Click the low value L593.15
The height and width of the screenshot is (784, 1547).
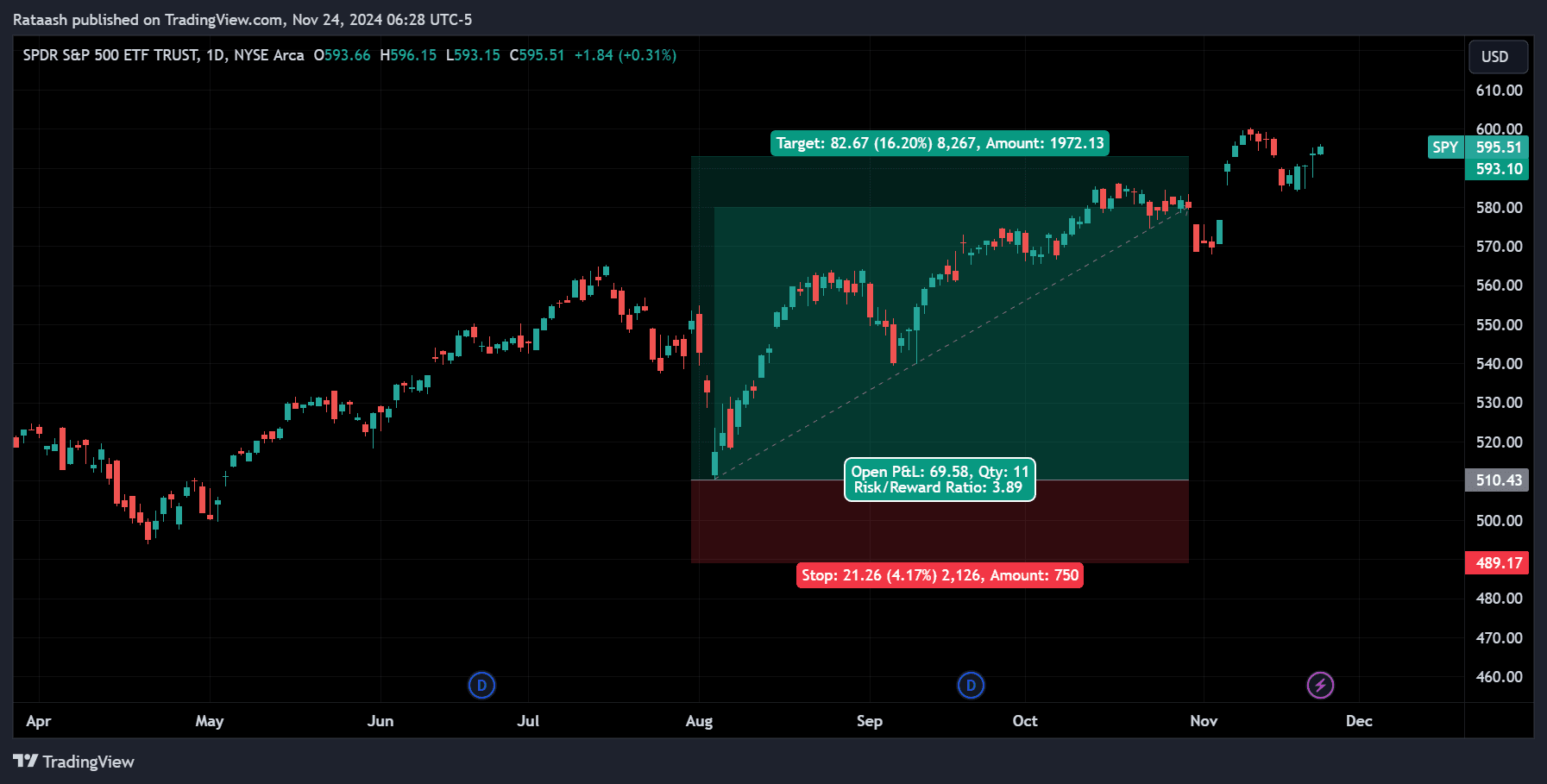coord(473,55)
